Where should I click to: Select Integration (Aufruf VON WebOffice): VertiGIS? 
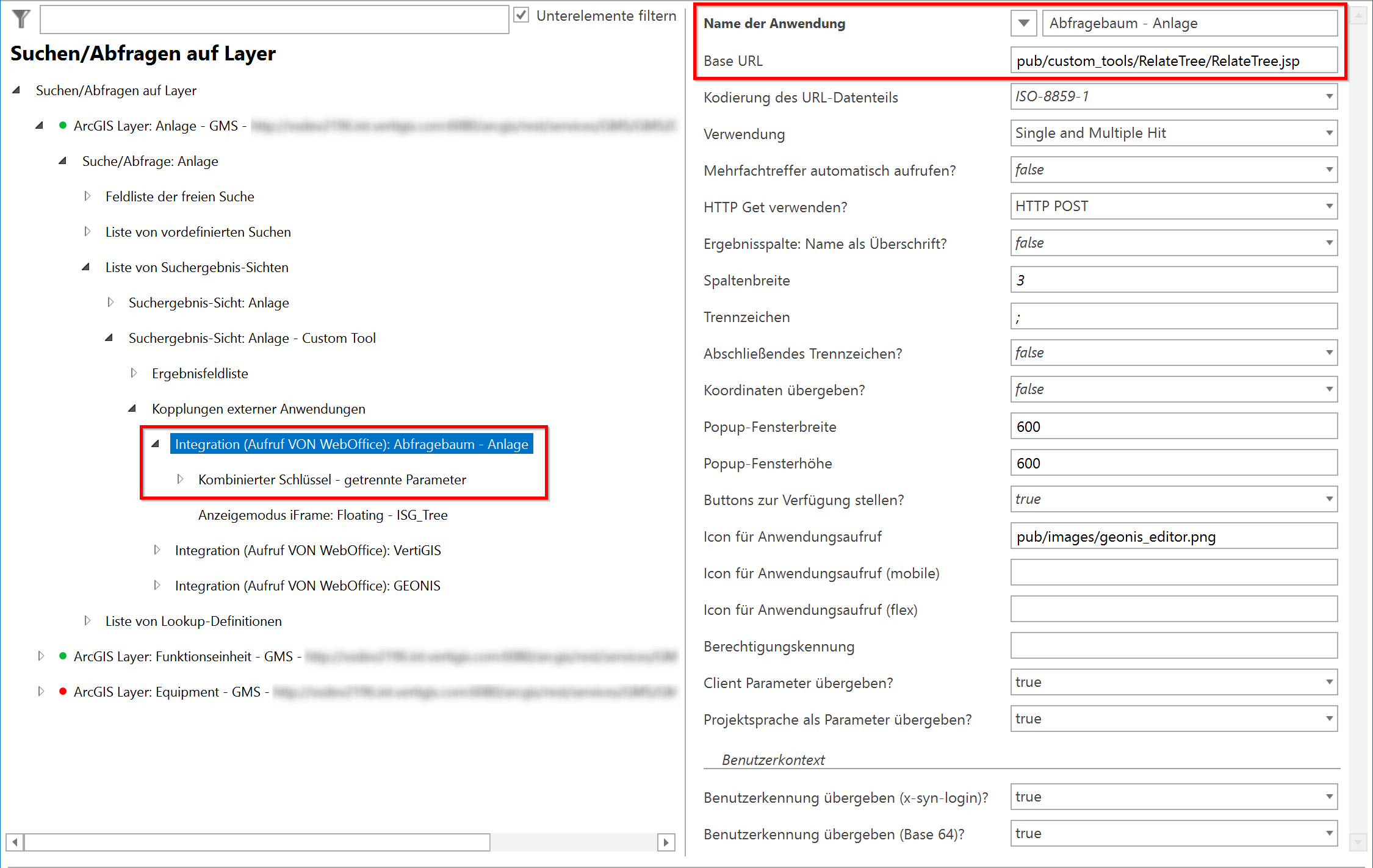click(308, 550)
